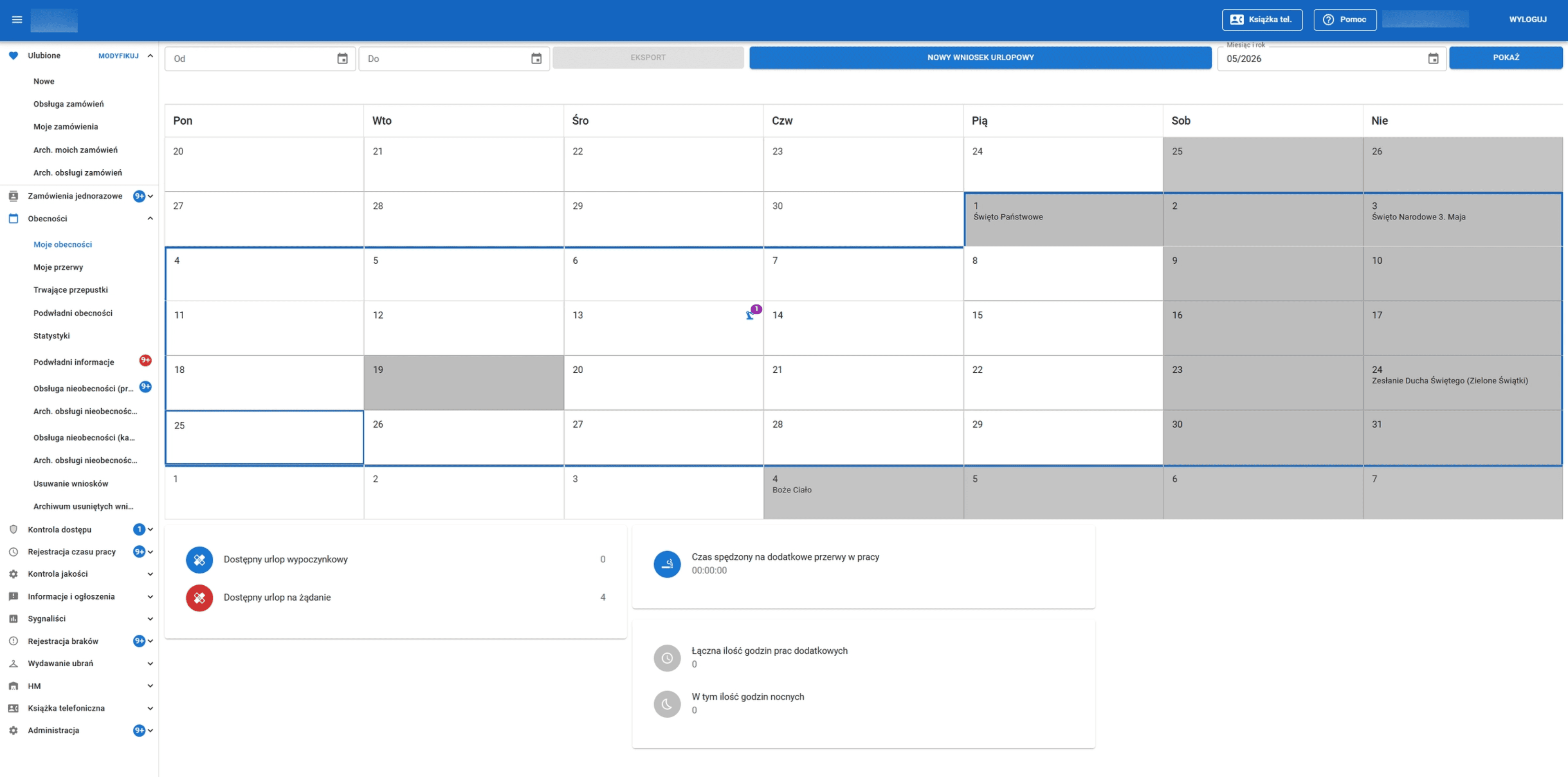Click the HM warehouse icon
1568x777 pixels.
click(x=13, y=686)
